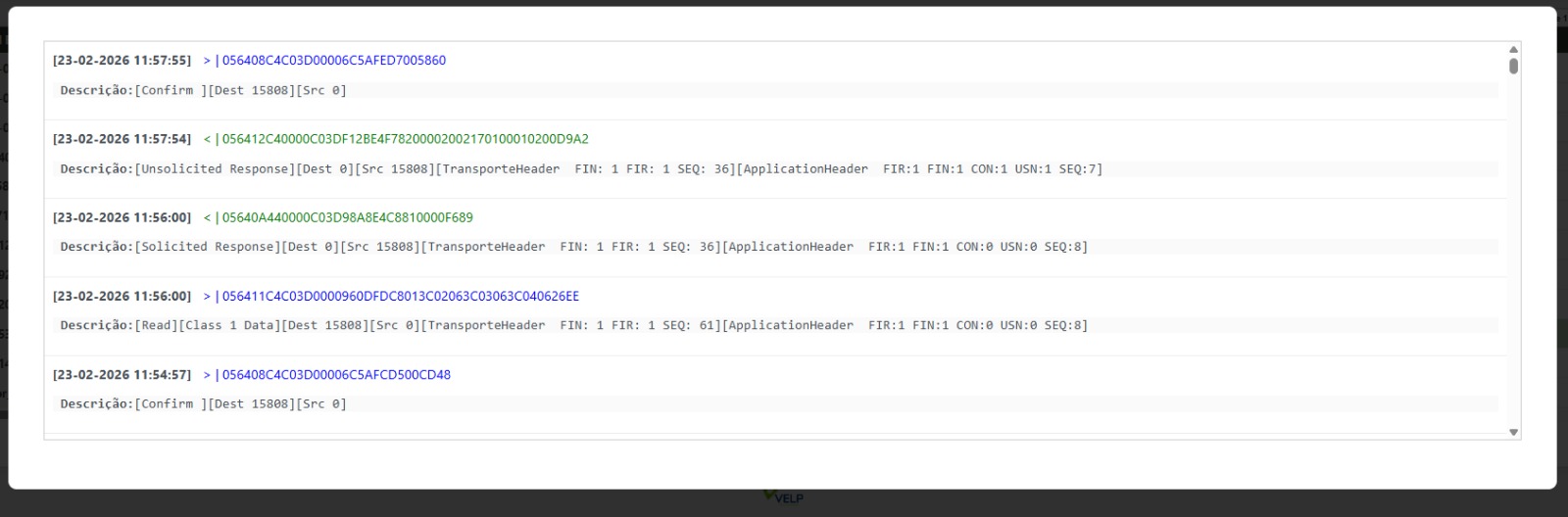Click the outgoing '>' arrow of the 11:57:55 entry
This screenshot has height=517, width=1568.
(x=207, y=61)
